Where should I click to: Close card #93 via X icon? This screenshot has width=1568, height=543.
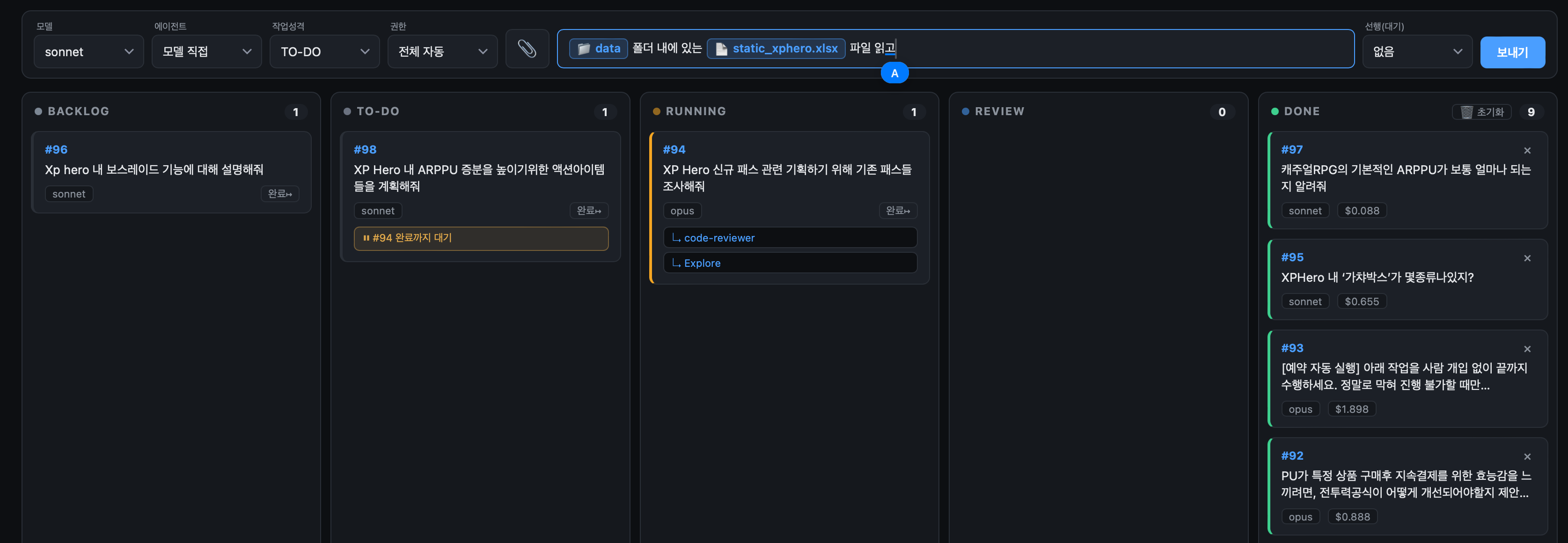point(1527,349)
